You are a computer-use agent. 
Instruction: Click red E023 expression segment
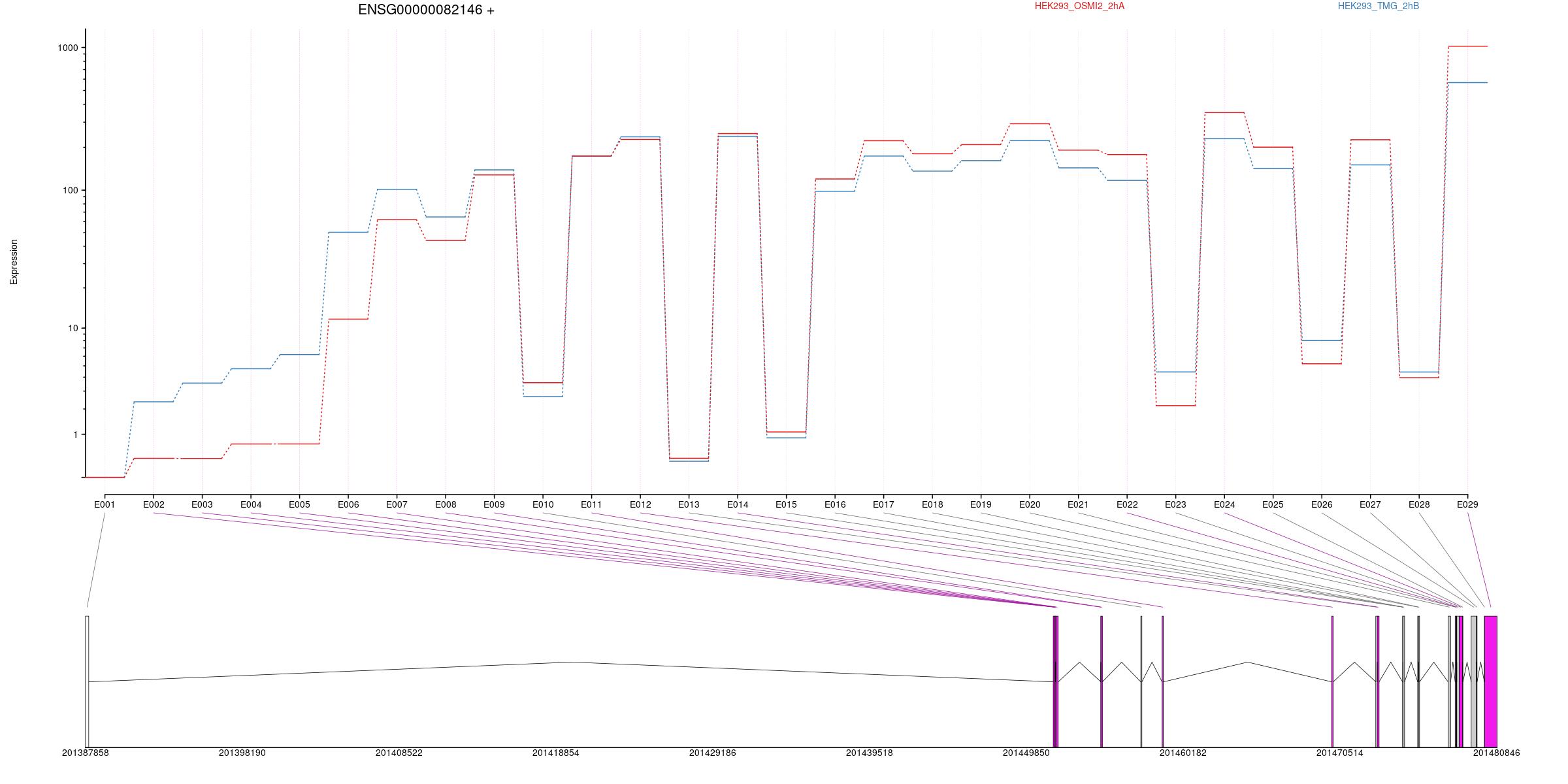coord(1175,406)
